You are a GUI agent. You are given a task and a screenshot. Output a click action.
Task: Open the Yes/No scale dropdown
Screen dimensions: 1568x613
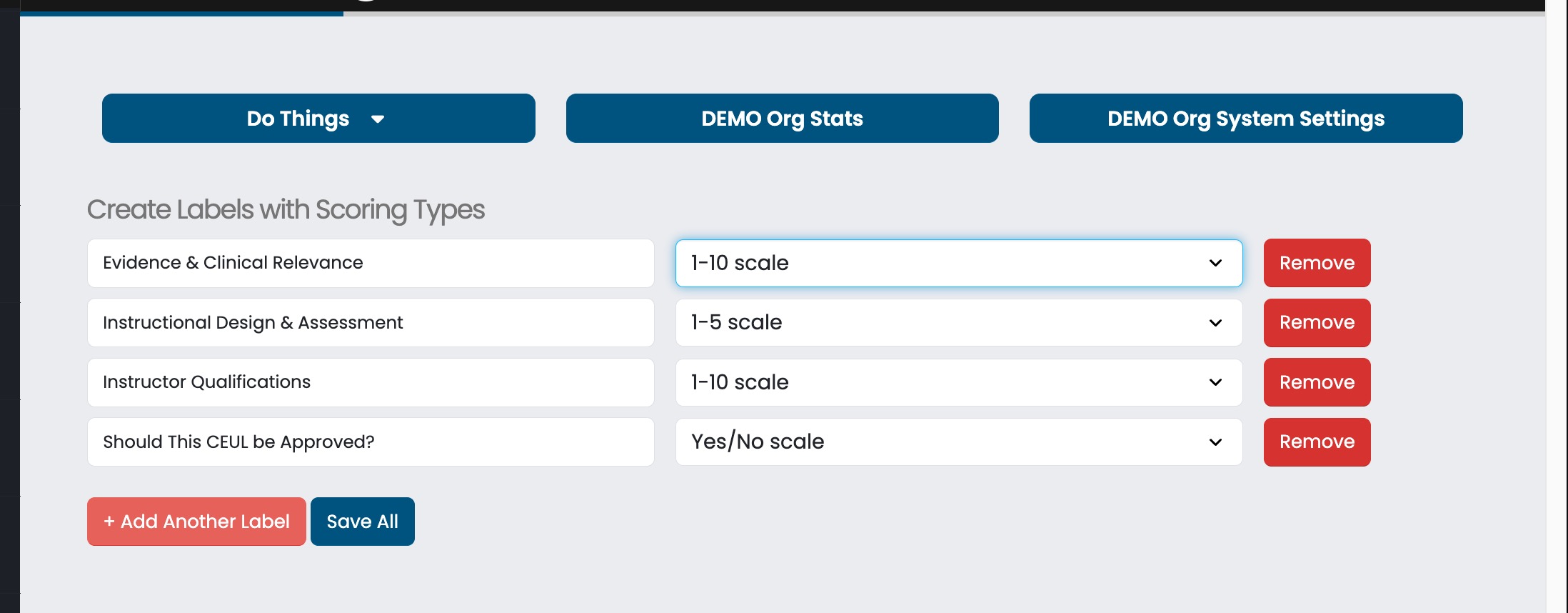(958, 442)
